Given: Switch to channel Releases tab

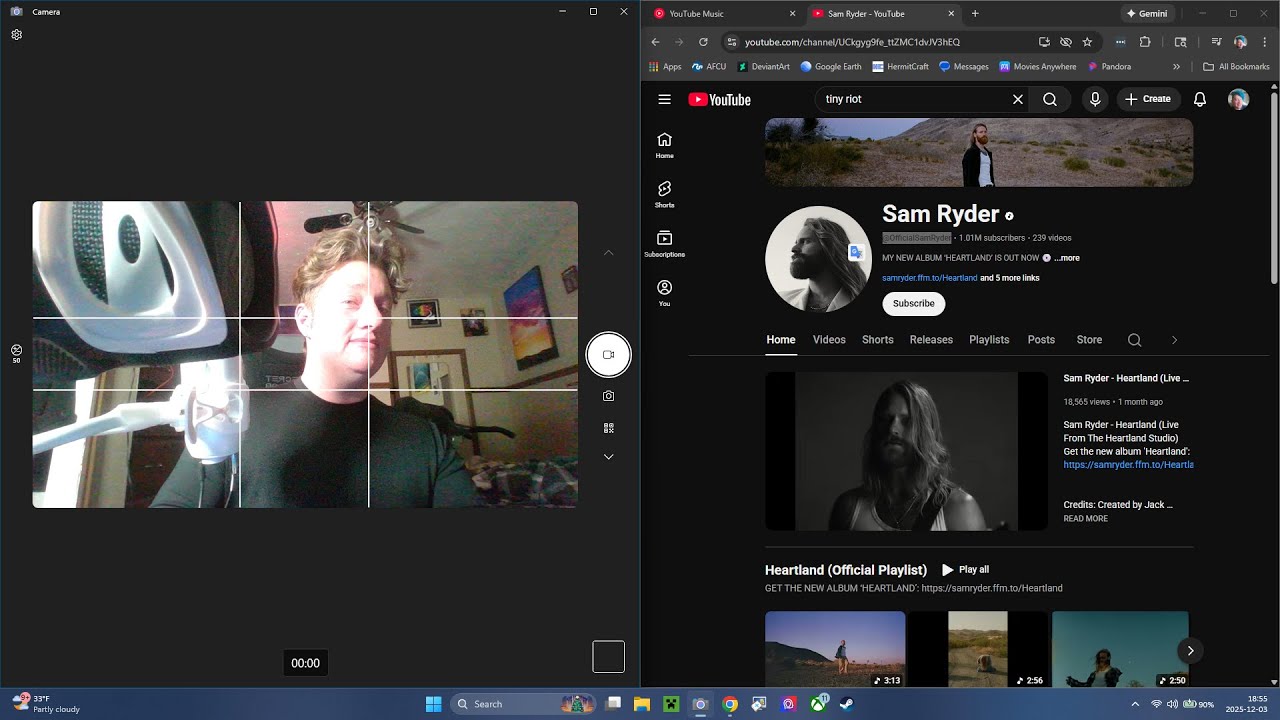Looking at the screenshot, I should pos(931,340).
